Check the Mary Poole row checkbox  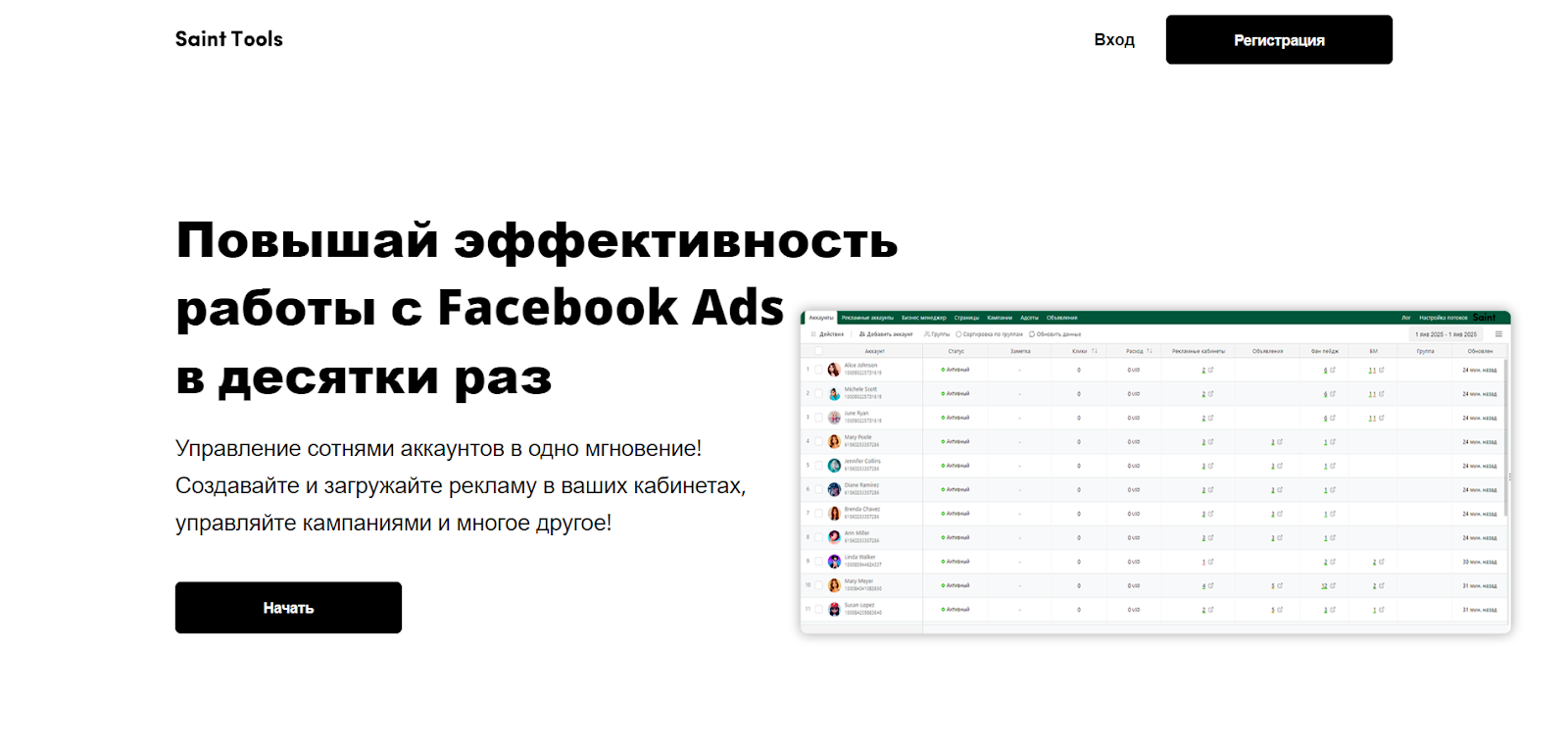click(819, 441)
